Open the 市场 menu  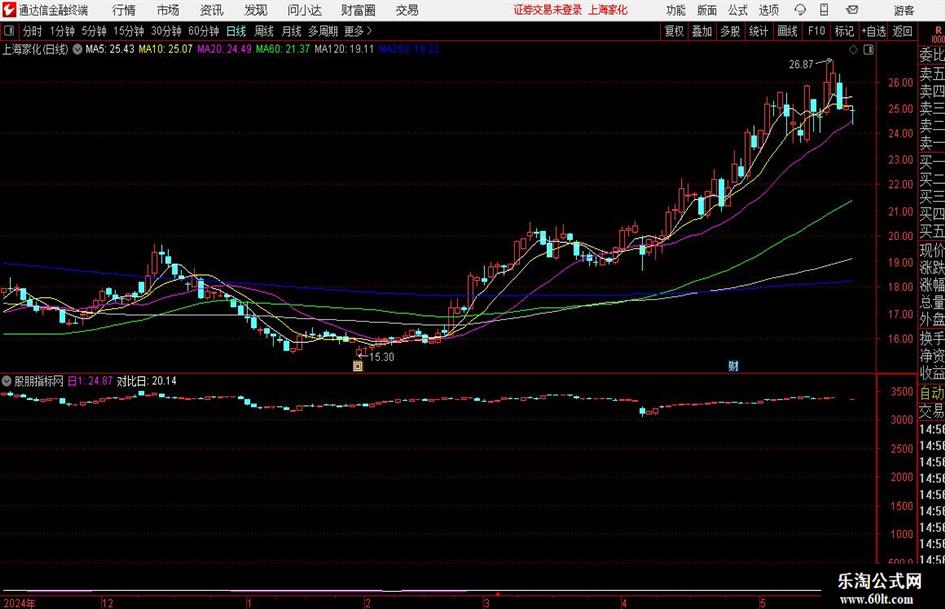coord(168,10)
